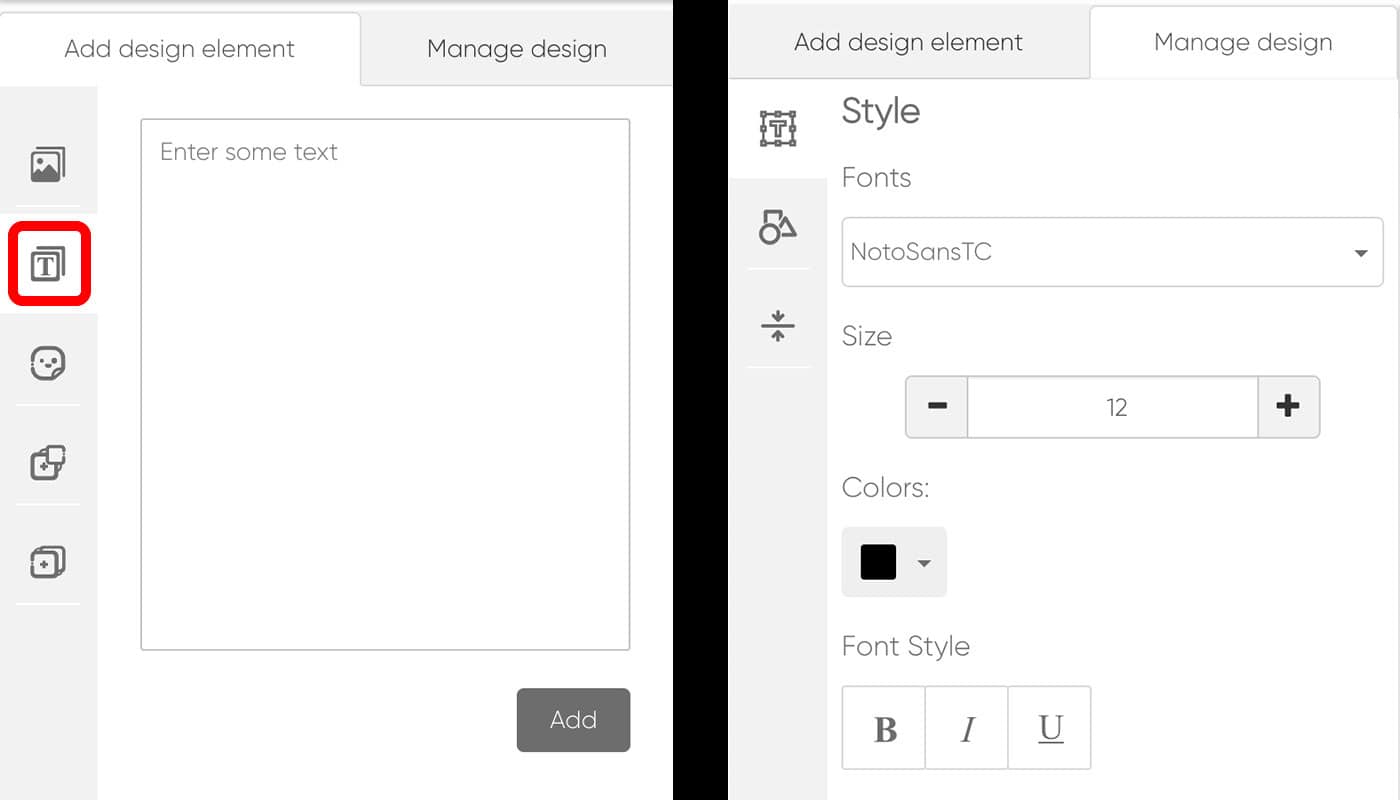Switch to right Add design element tab
This screenshot has width=1400, height=800.
(908, 43)
